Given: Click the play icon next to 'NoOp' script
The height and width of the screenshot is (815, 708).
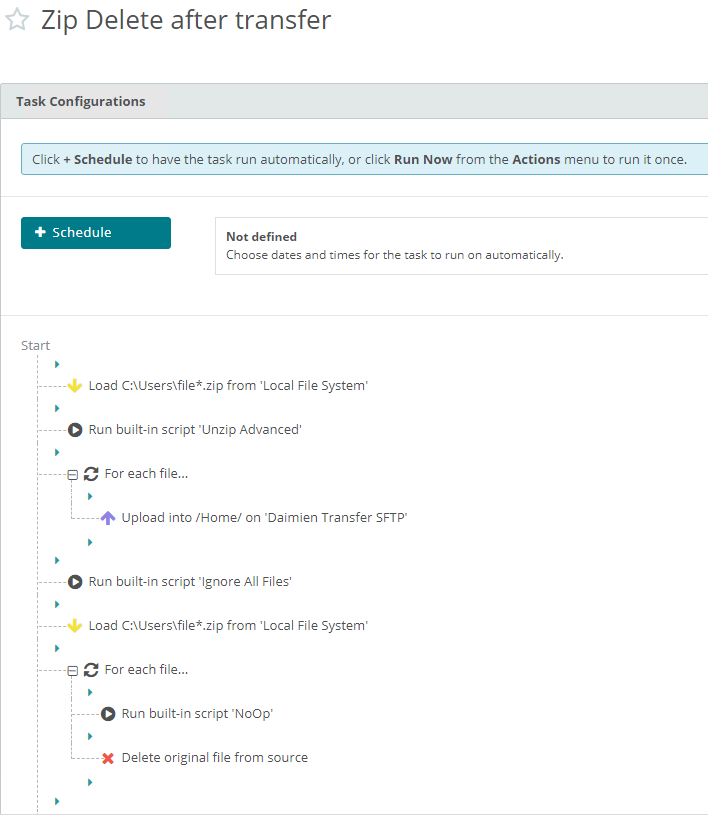Looking at the screenshot, I should pyautogui.click(x=108, y=714).
